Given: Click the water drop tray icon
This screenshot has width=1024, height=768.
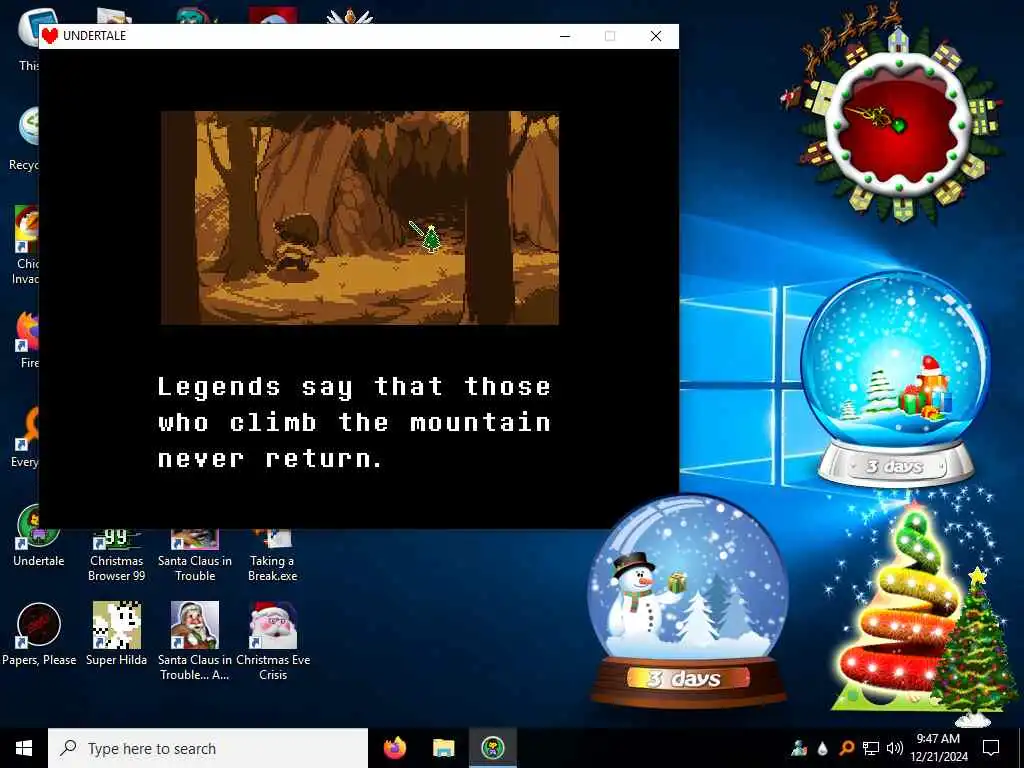Looking at the screenshot, I should (822, 748).
